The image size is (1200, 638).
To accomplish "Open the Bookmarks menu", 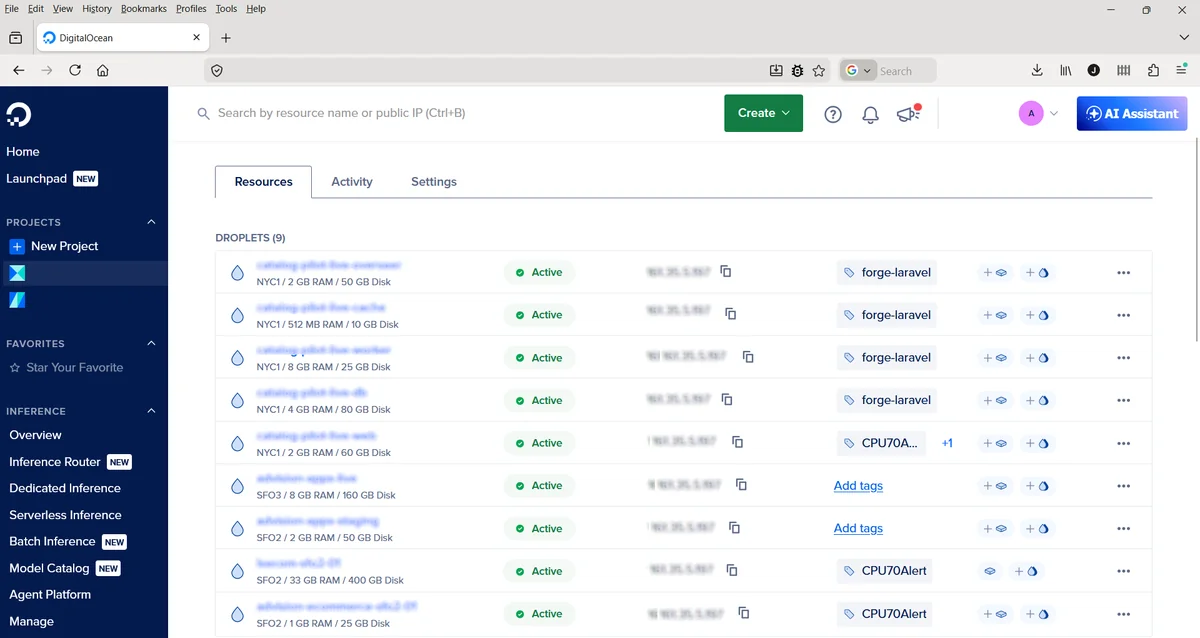I will pos(144,8).
